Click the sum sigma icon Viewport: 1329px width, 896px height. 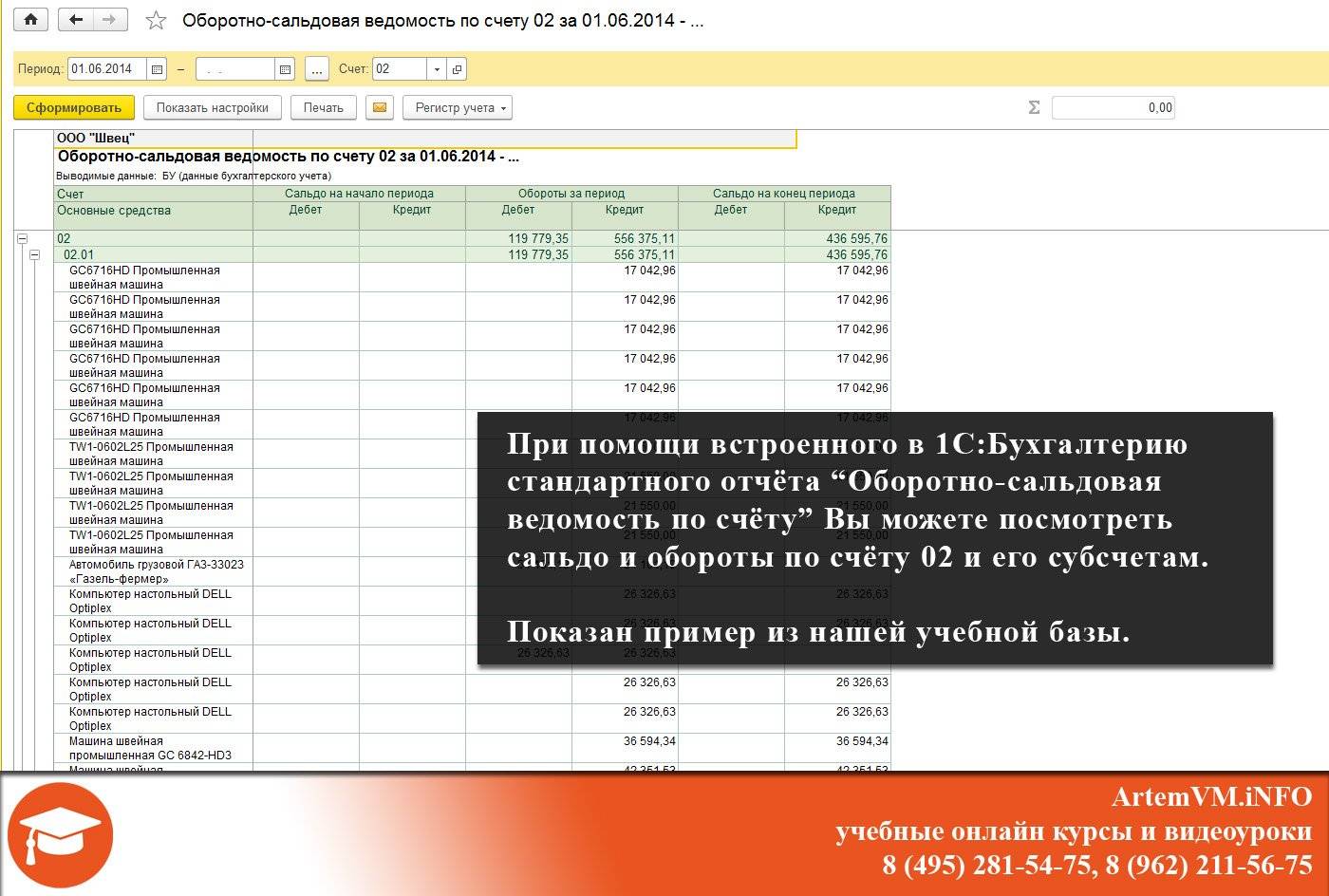[1035, 107]
